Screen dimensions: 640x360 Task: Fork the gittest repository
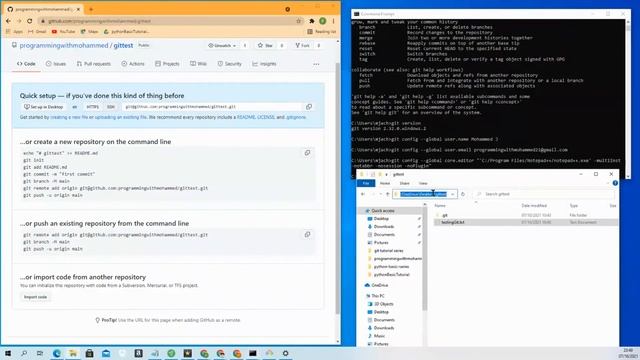coord(302,45)
